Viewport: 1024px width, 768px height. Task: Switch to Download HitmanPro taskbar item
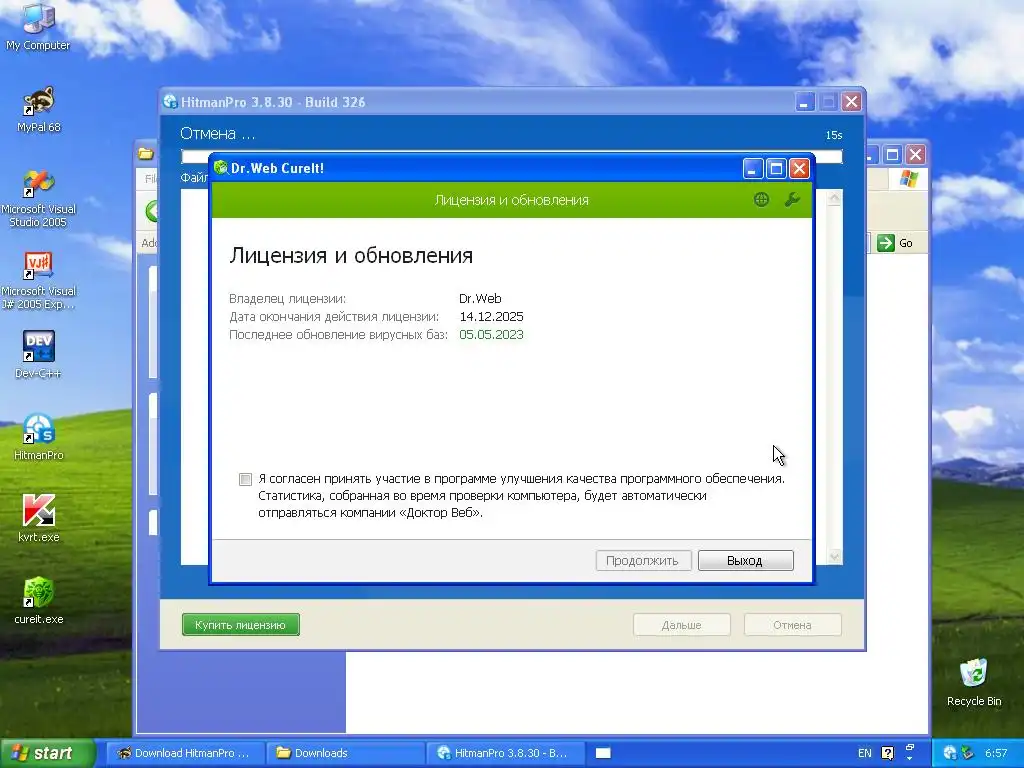coord(185,753)
